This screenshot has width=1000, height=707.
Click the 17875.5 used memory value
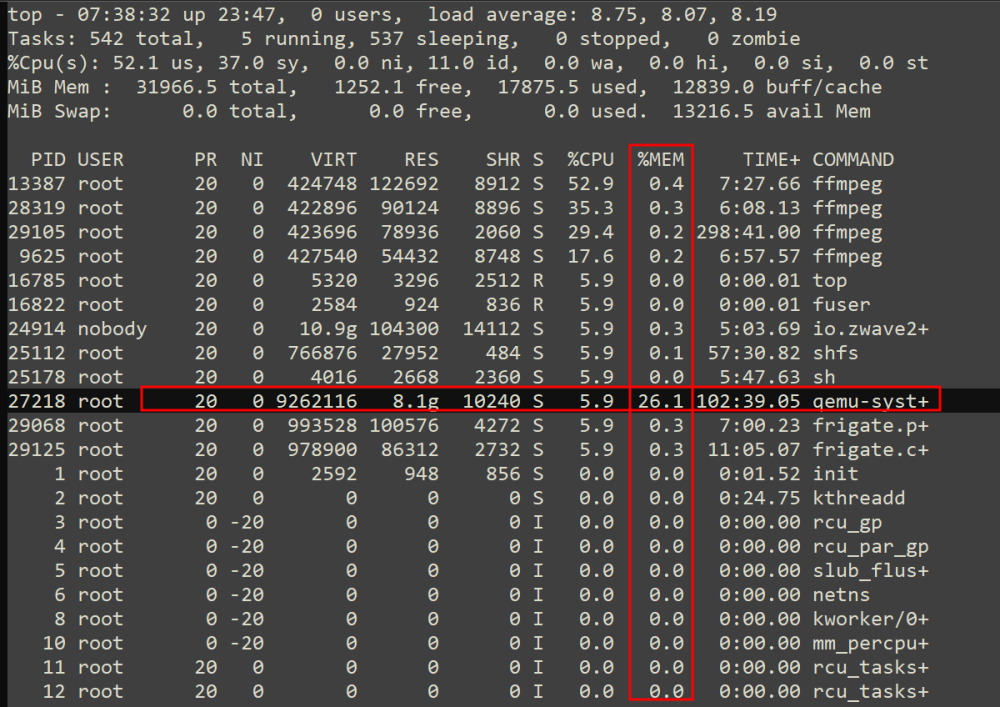[x=538, y=87]
